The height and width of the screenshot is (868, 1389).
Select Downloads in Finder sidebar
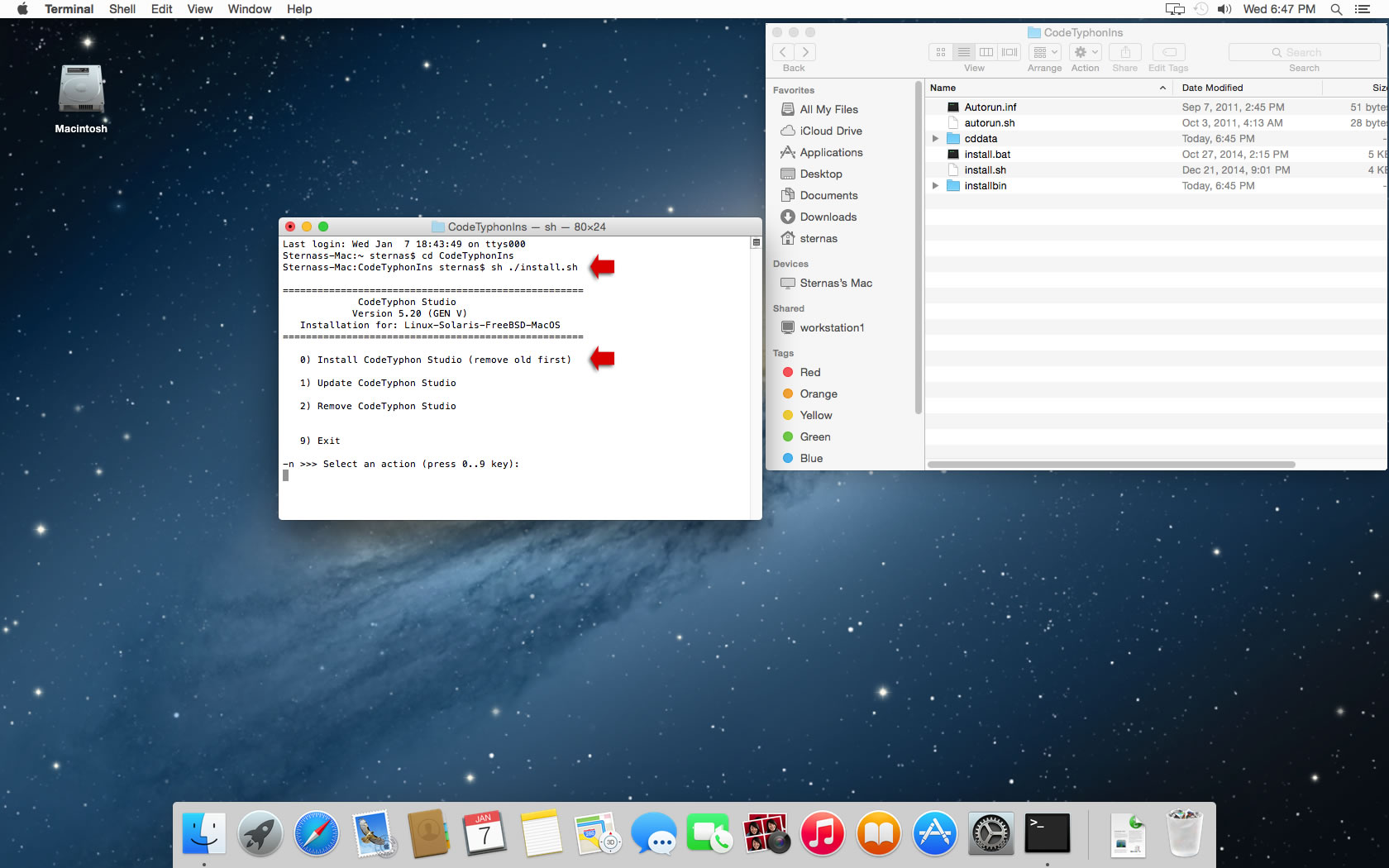(x=828, y=217)
